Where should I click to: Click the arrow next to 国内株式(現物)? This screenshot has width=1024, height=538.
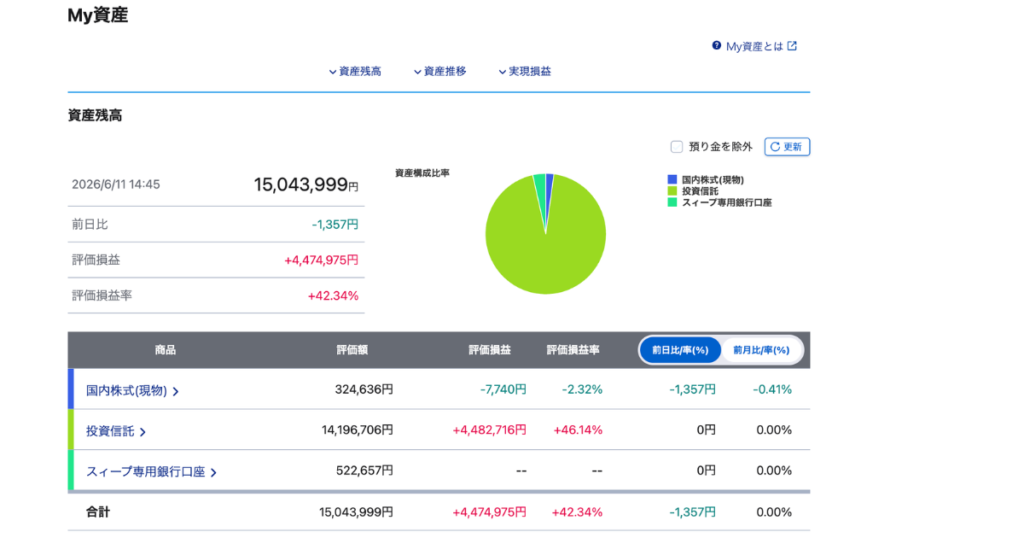click(175, 392)
